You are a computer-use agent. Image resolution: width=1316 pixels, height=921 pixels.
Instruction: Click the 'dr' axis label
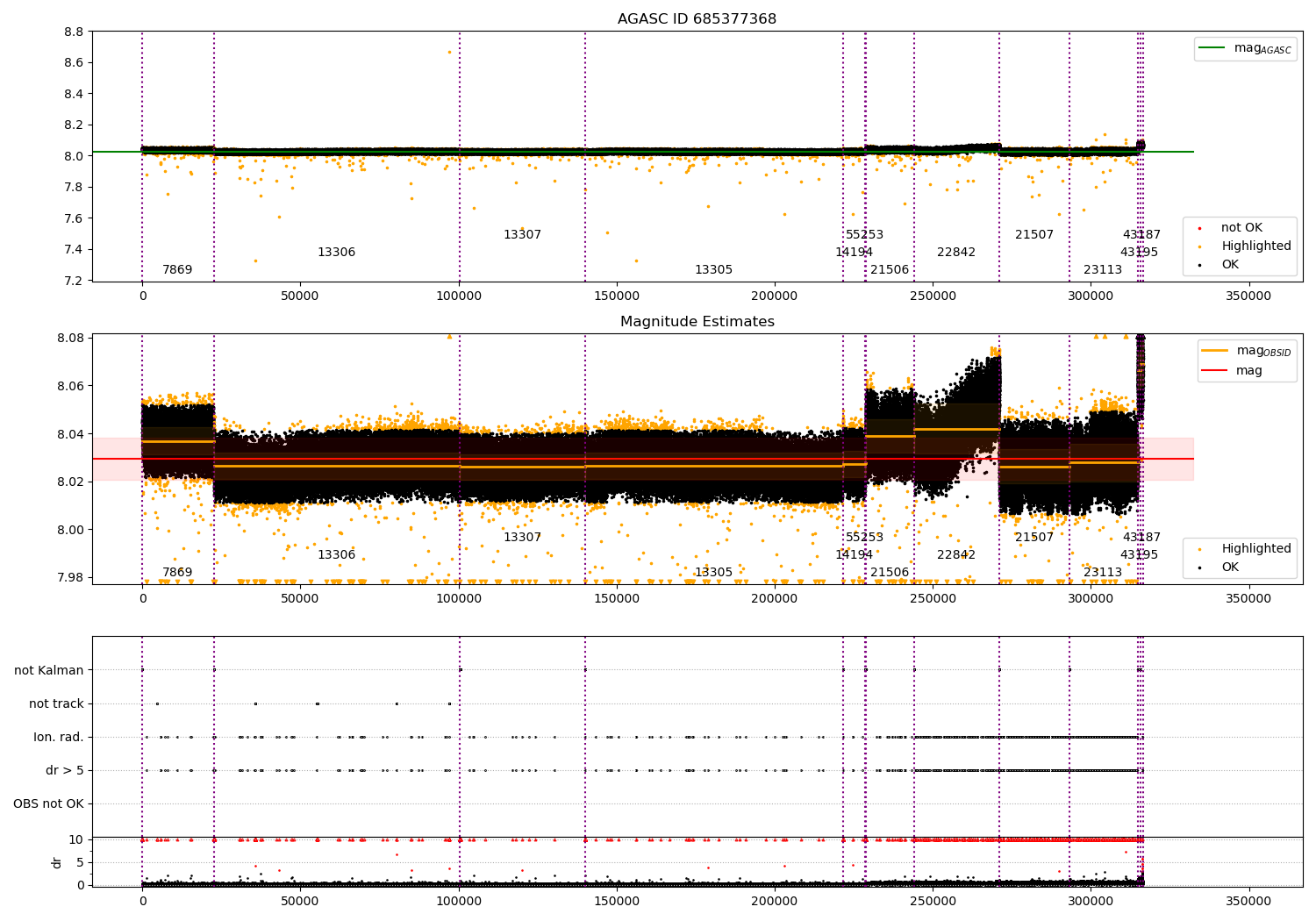[x=57, y=862]
